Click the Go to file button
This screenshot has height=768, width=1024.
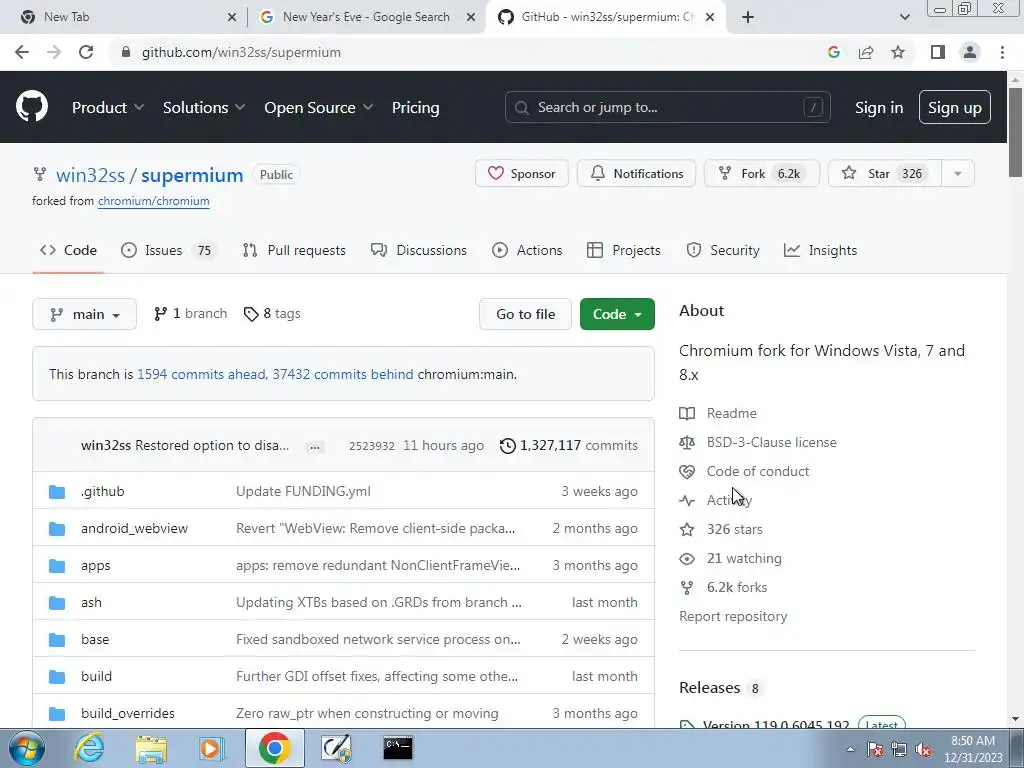click(x=526, y=314)
